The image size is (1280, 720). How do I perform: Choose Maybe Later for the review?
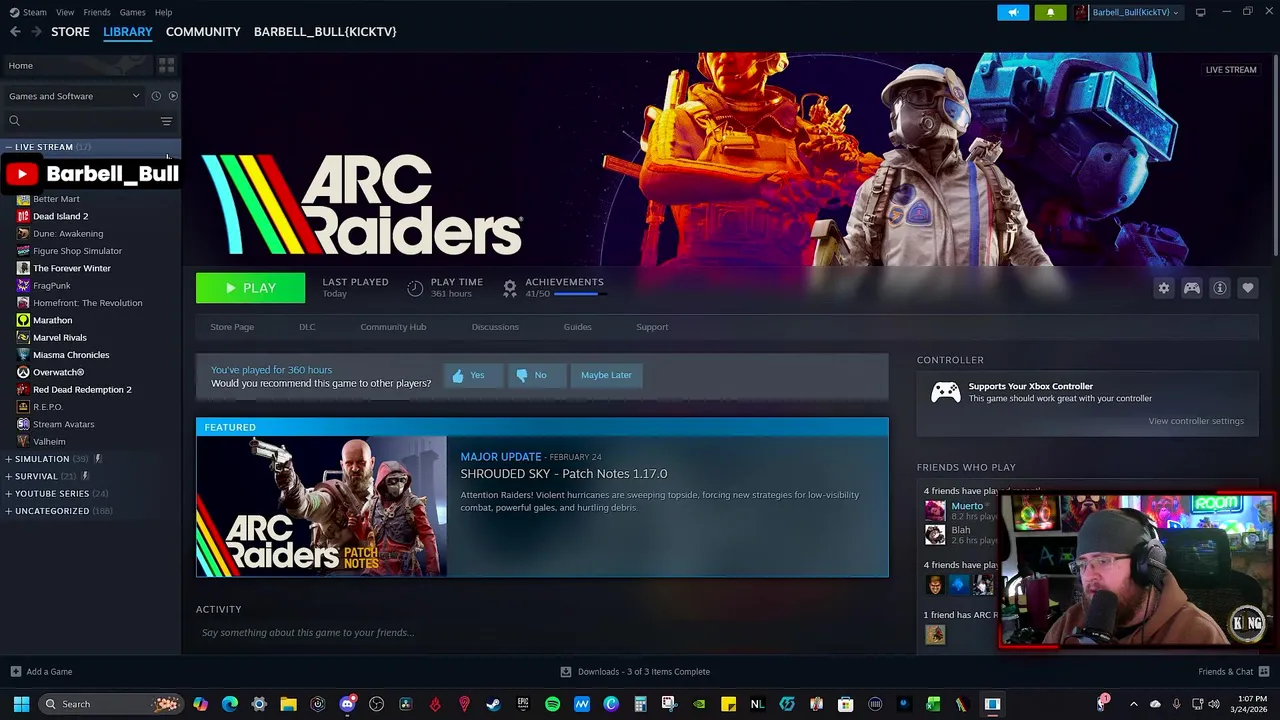[x=606, y=375]
